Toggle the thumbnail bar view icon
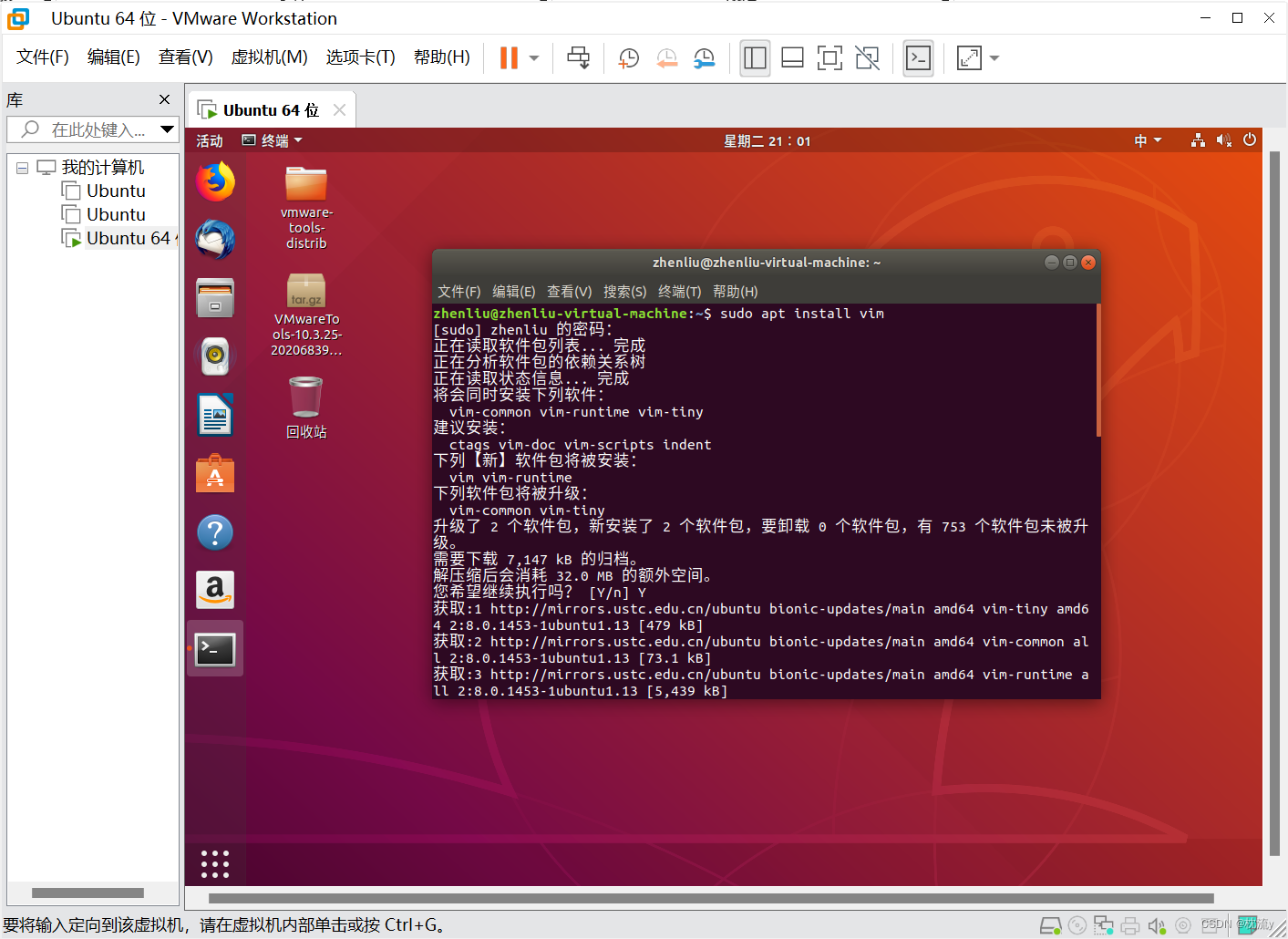The height and width of the screenshot is (939, 1288). (792, 58)
